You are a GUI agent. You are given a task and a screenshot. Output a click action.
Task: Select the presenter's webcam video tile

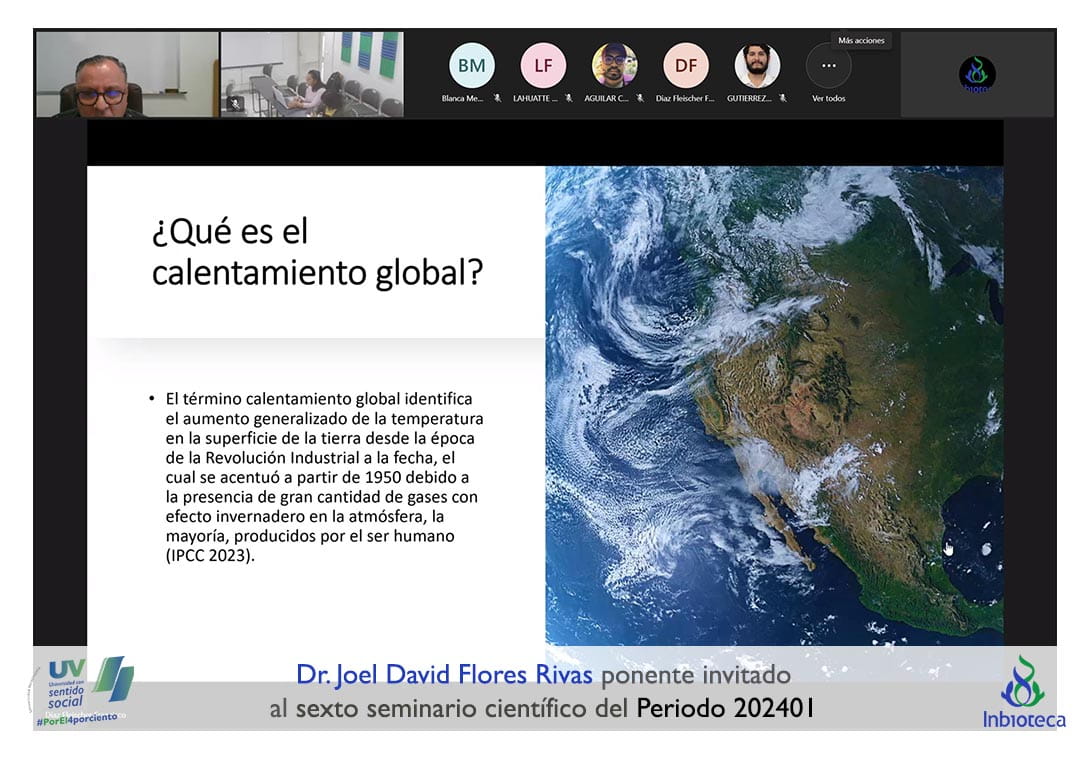click(x=126, y=74)
